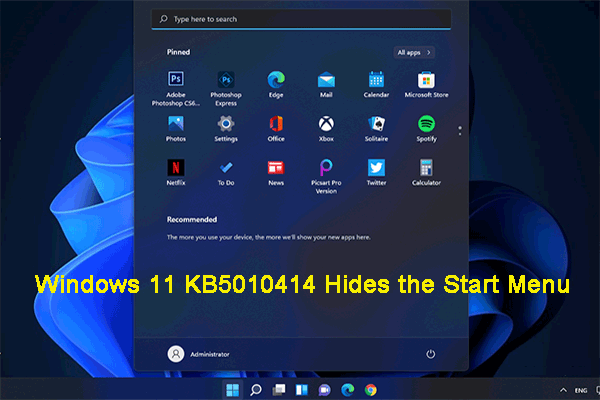The width and height of the screenshot is (600, 400).
Task: Click the Type here to search box
Action: pos(301,19)
